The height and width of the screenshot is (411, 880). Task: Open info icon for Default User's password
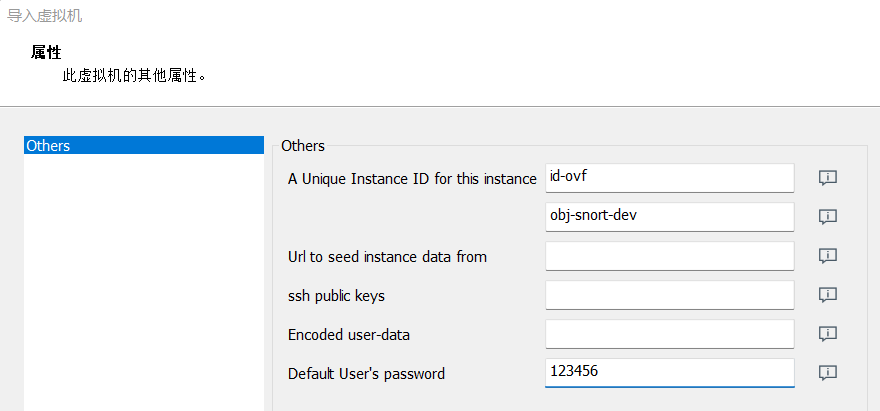click(x=828, y=373)
